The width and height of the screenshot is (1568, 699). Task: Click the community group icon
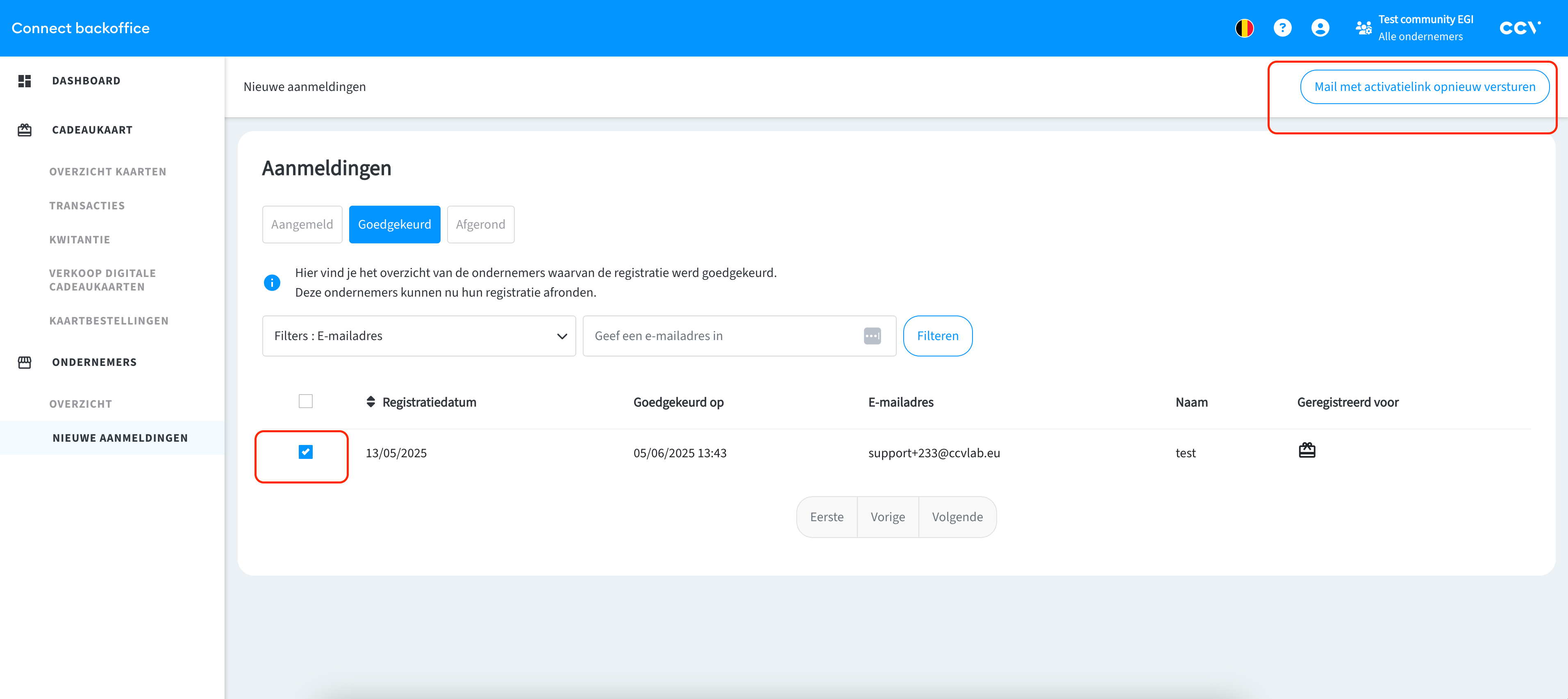(x=1363, y=28)
